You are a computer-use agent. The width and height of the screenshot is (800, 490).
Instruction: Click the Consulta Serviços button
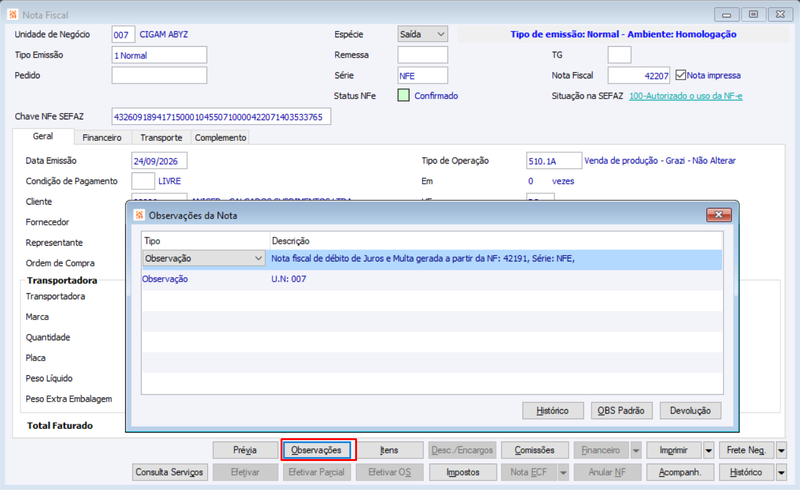click(x=169, y=472)
